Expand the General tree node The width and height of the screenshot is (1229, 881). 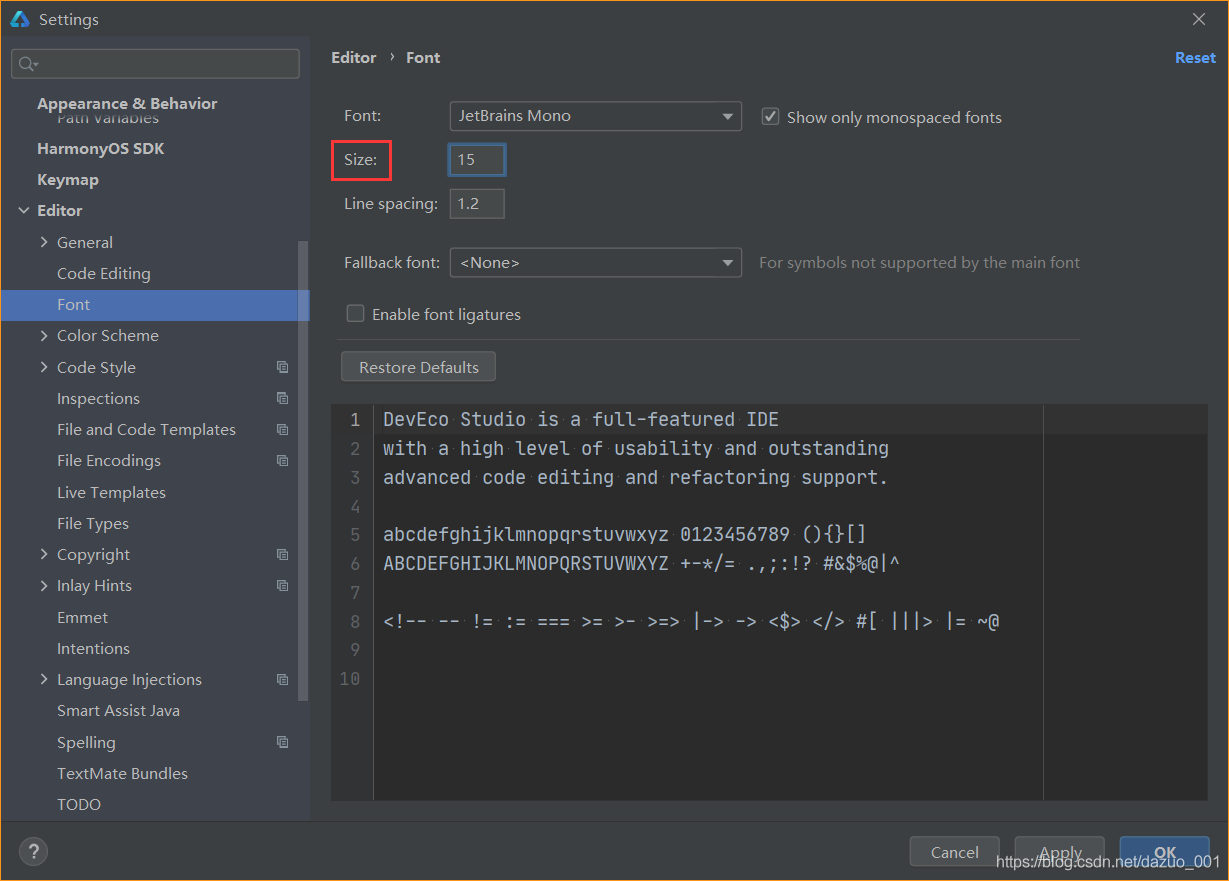pyautogui.click(x=44, y=242)
